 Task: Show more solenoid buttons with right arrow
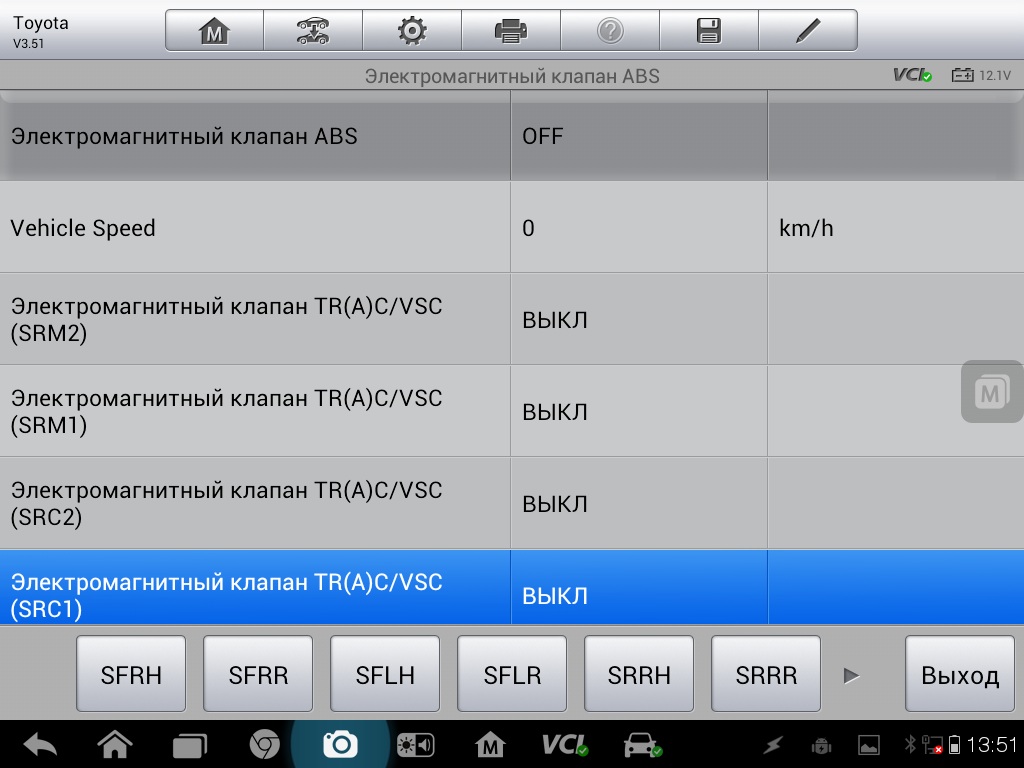(x=852, y=676)
